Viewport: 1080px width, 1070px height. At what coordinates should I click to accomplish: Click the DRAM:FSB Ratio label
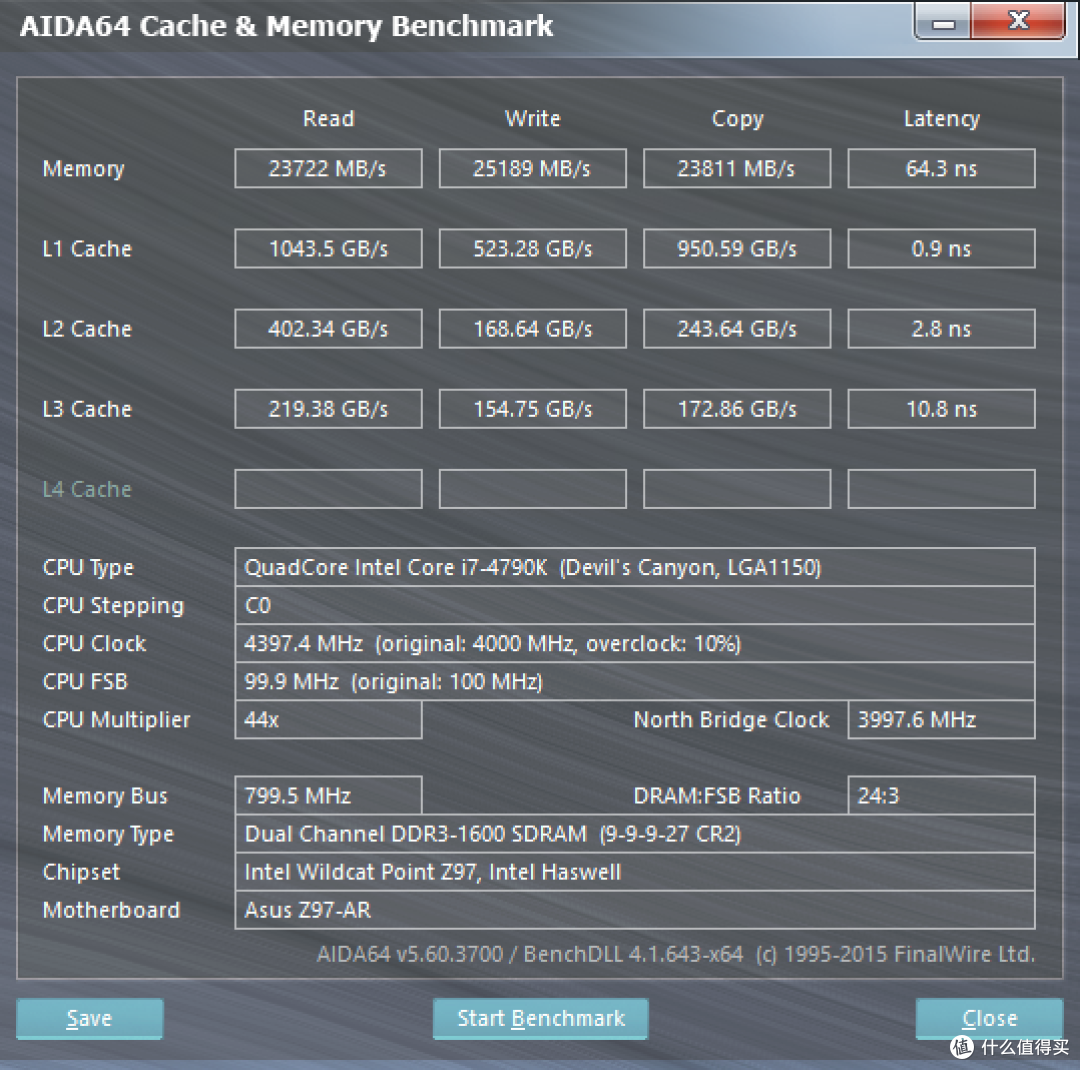pos(716,796)
